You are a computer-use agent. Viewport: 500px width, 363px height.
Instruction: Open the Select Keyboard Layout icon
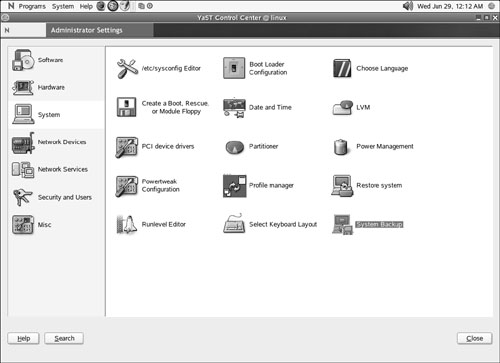click(234, 223)
